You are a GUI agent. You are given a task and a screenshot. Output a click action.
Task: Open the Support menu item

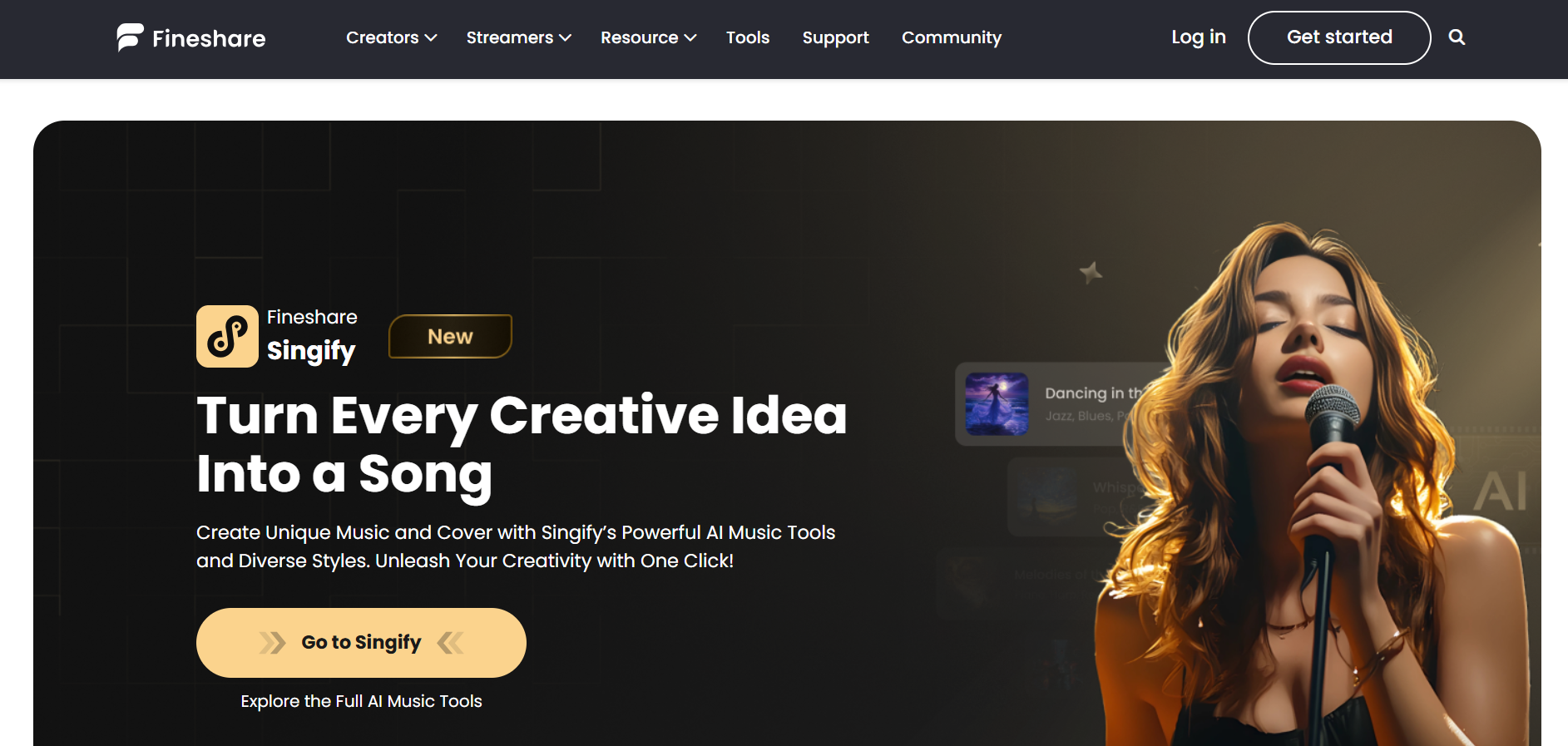tap(835, 38)
